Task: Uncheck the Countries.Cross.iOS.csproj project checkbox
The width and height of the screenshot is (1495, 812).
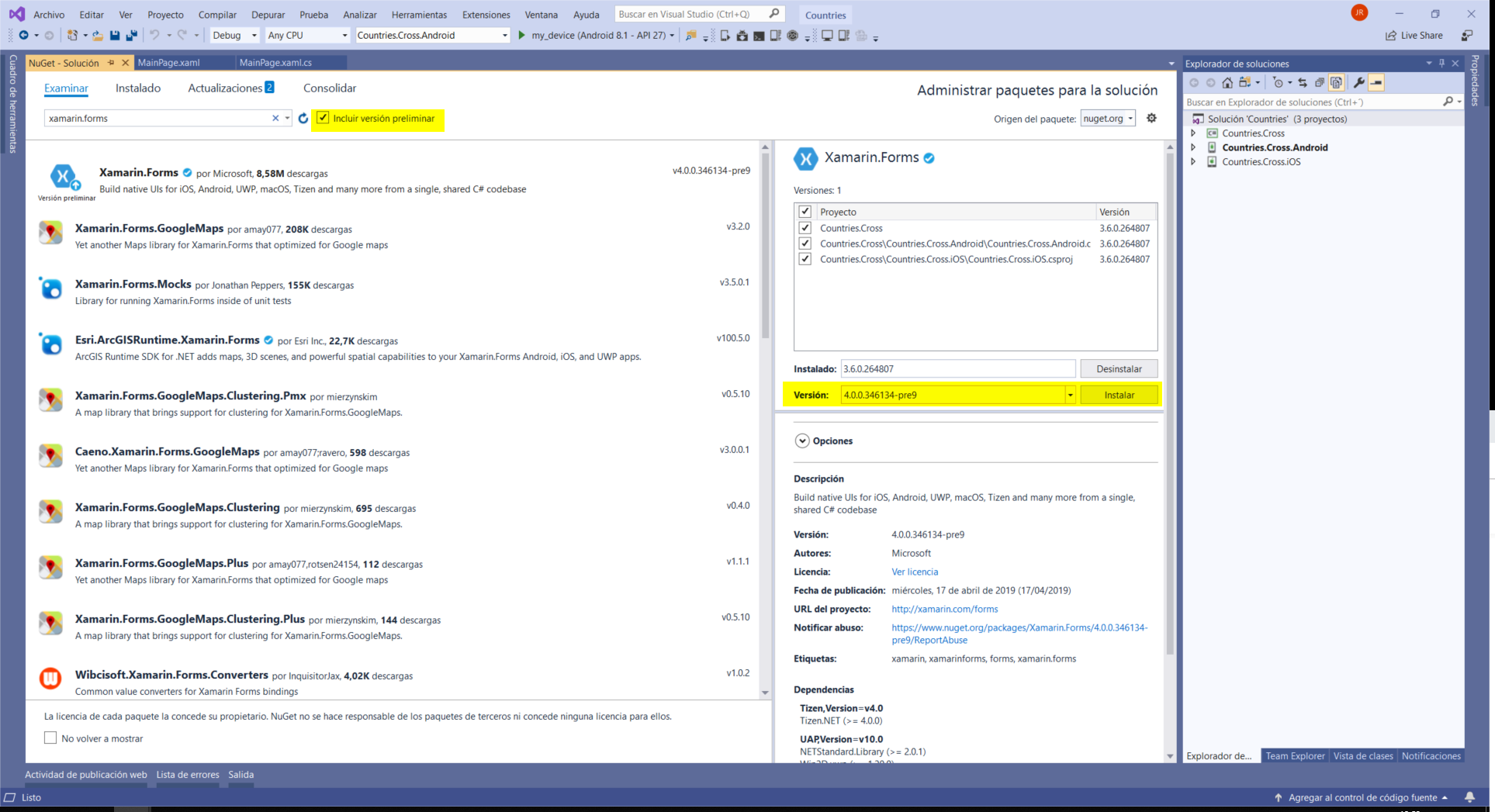Action: tap(805, 259)
